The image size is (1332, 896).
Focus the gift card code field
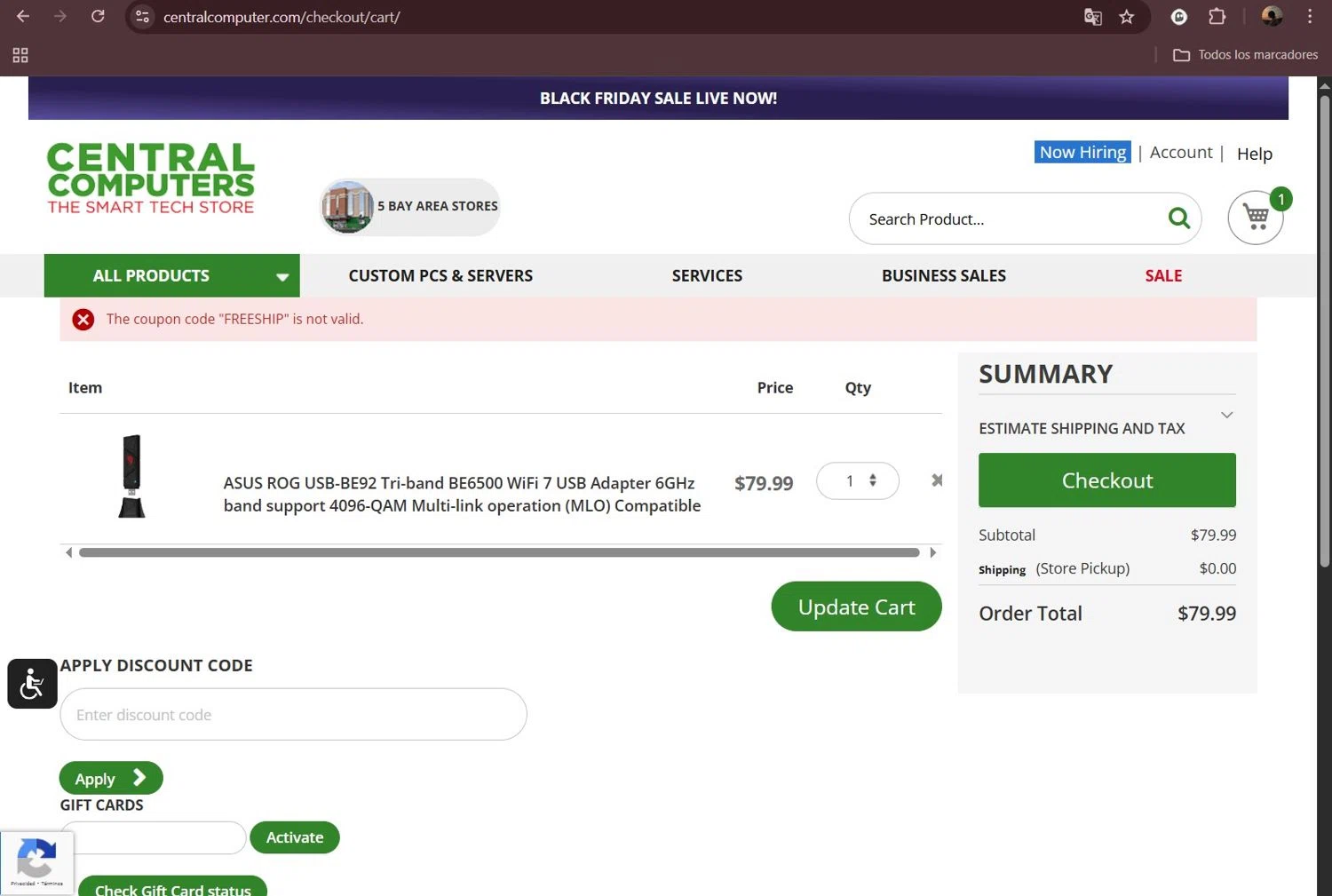(153, 837)
